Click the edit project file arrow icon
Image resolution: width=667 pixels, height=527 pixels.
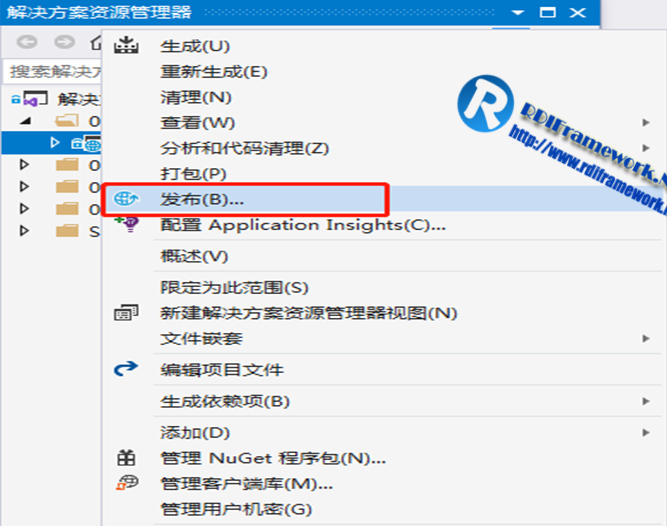(x=126, y=369)
